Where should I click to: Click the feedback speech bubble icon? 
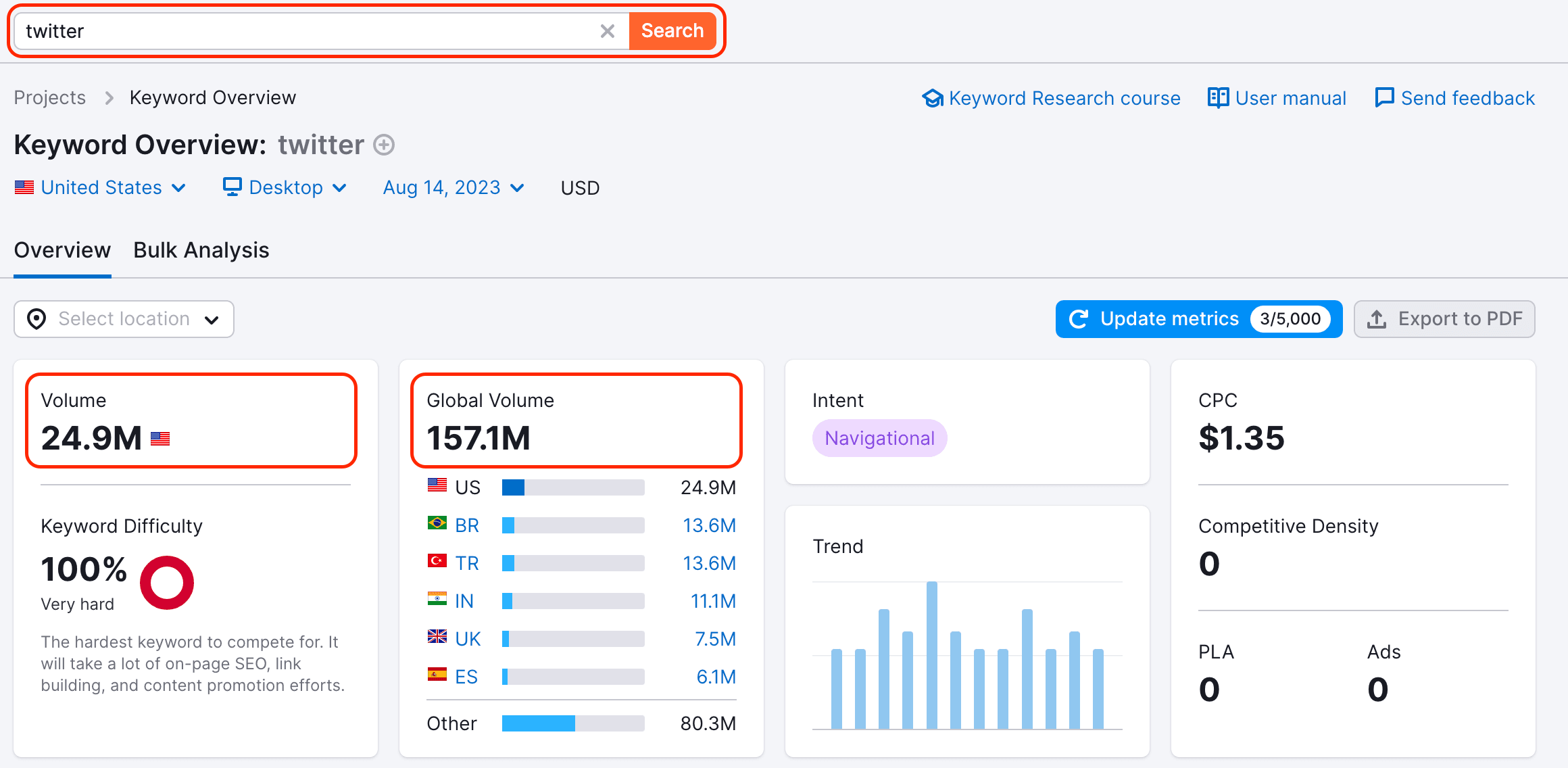click(1384, 98)
